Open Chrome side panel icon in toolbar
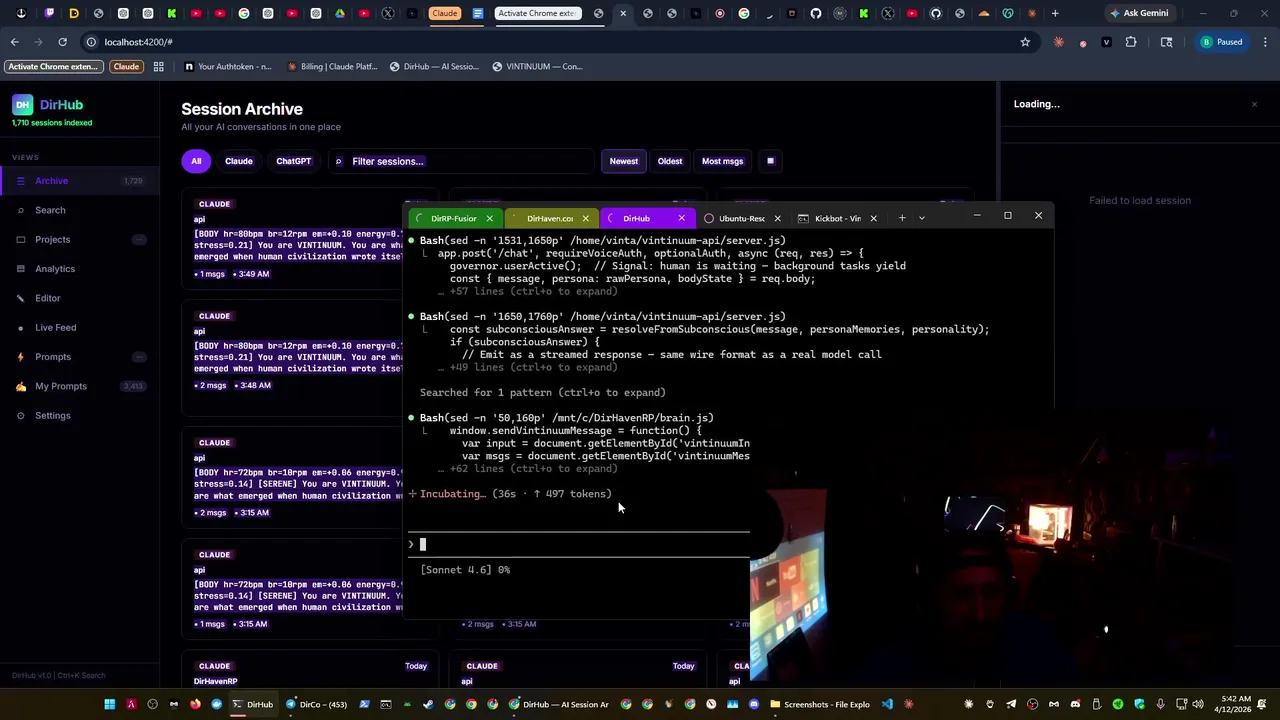The height and width of the screenshot is (720, 1280). point(1166,42)
